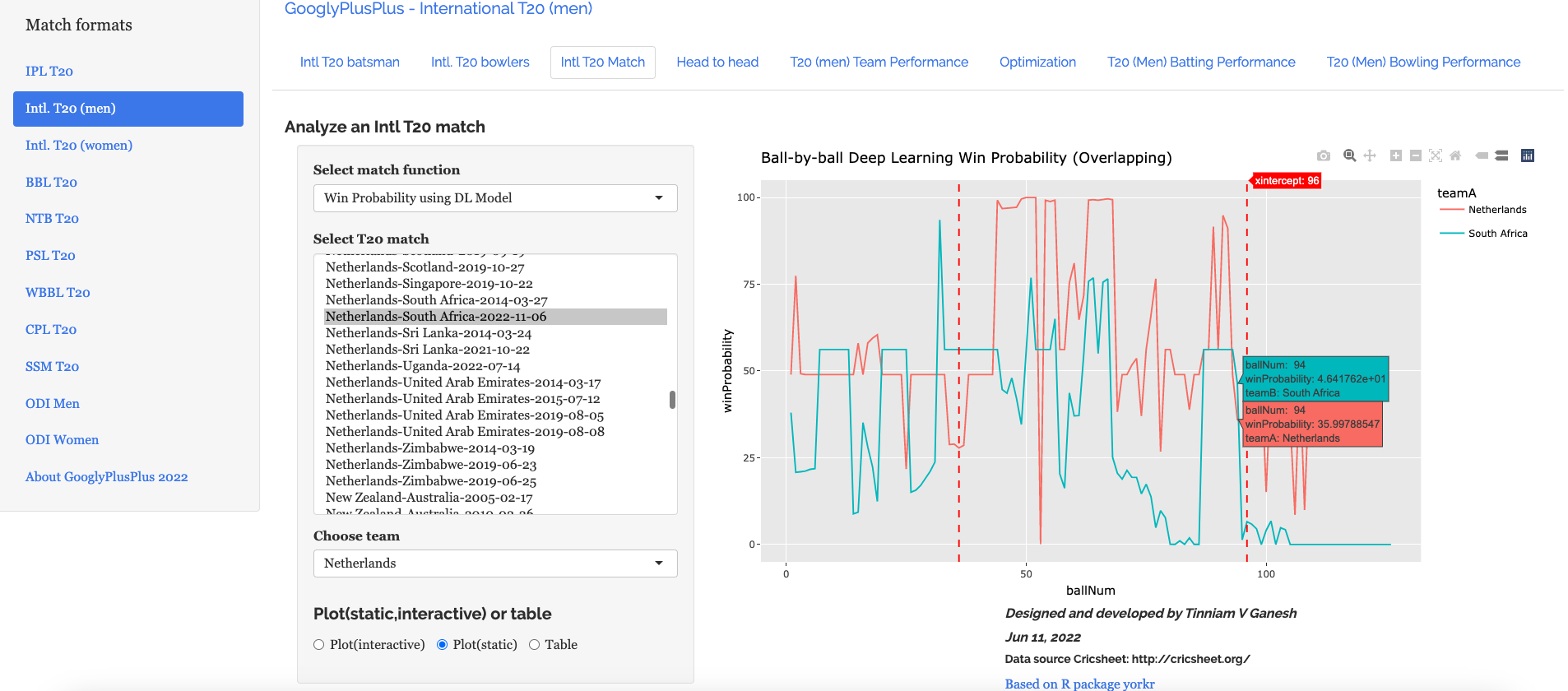1568x691 pixels.
Task: Select the Pan tool in plot modebar
Action: [x=1370, y=155]
